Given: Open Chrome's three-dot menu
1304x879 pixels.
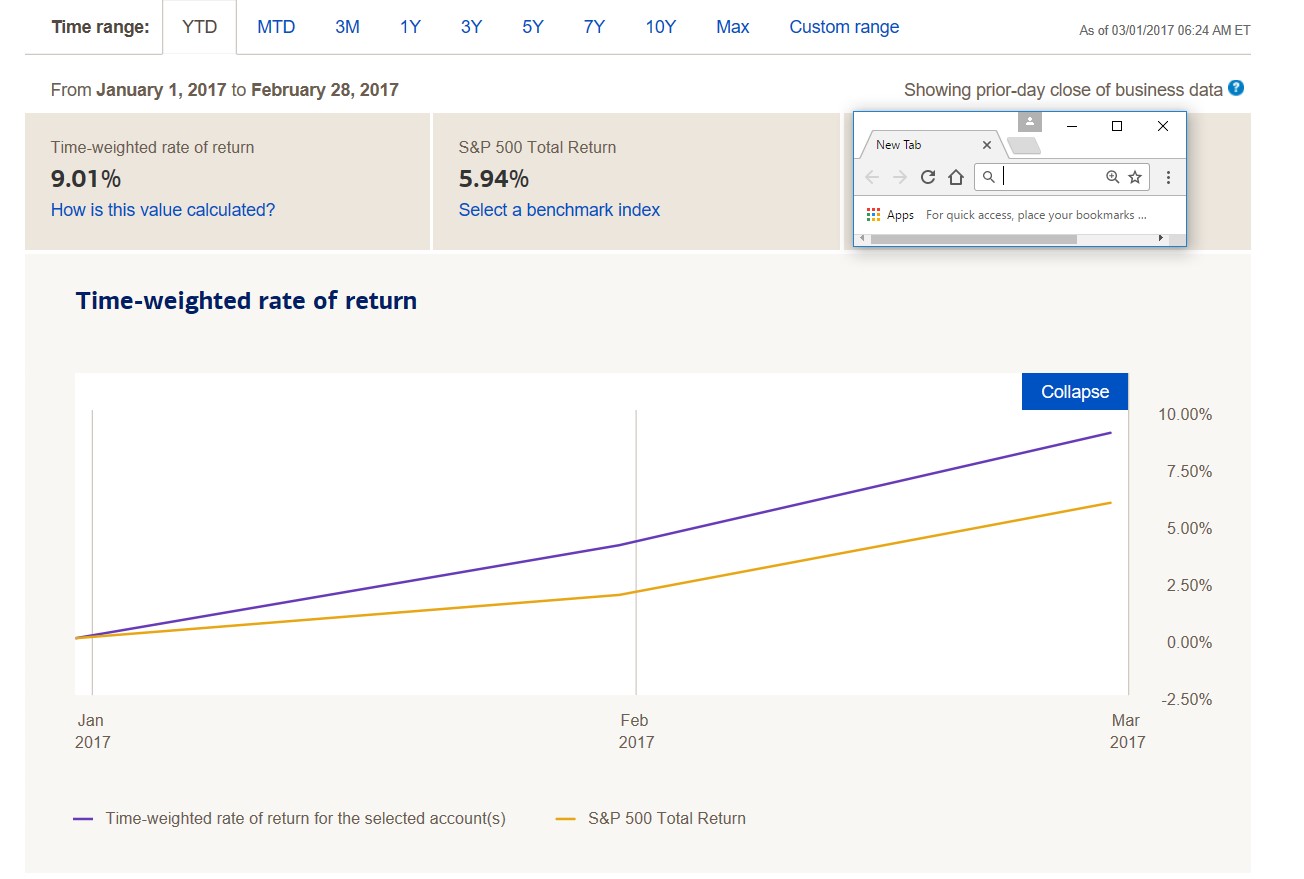Looking at the screenshot, I should [x=1168, y=177].
